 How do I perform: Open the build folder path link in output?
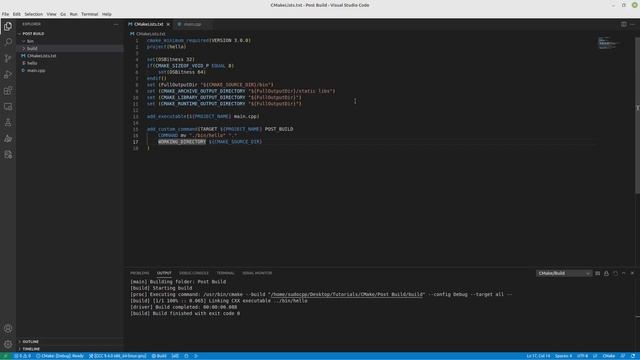click(347, 294)
